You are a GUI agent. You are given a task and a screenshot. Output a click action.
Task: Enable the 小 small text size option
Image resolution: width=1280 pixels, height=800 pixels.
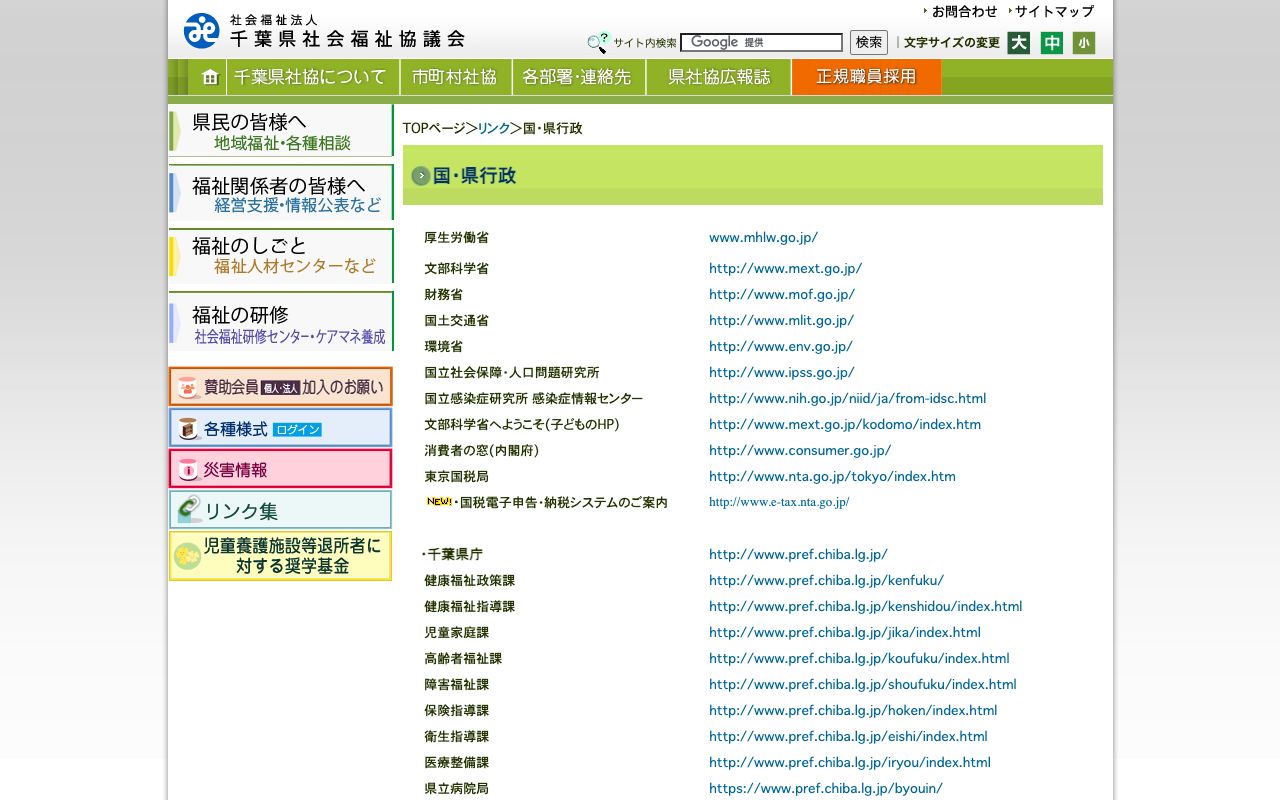[1084, 43]
